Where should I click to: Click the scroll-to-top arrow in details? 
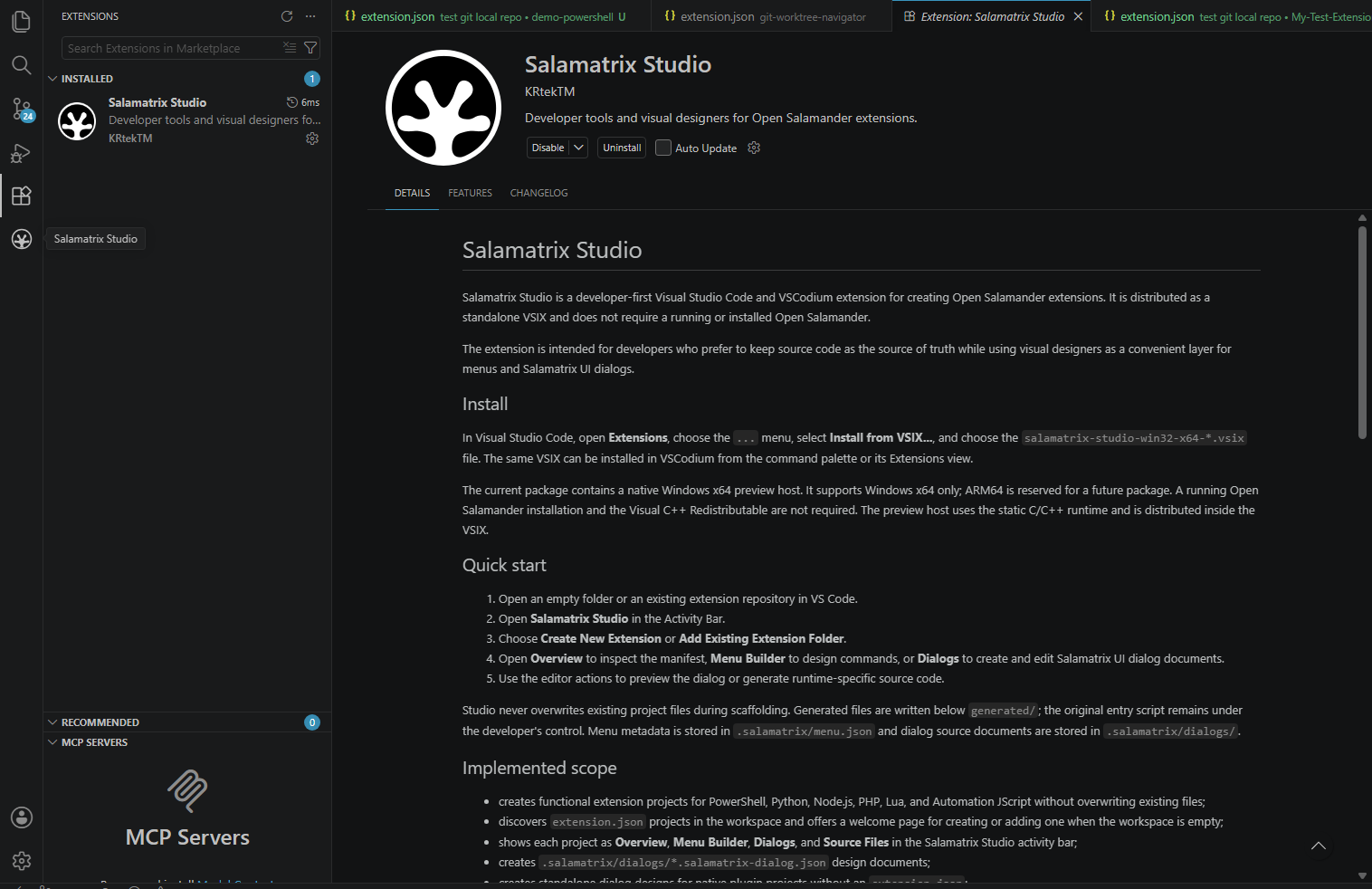1319,846
